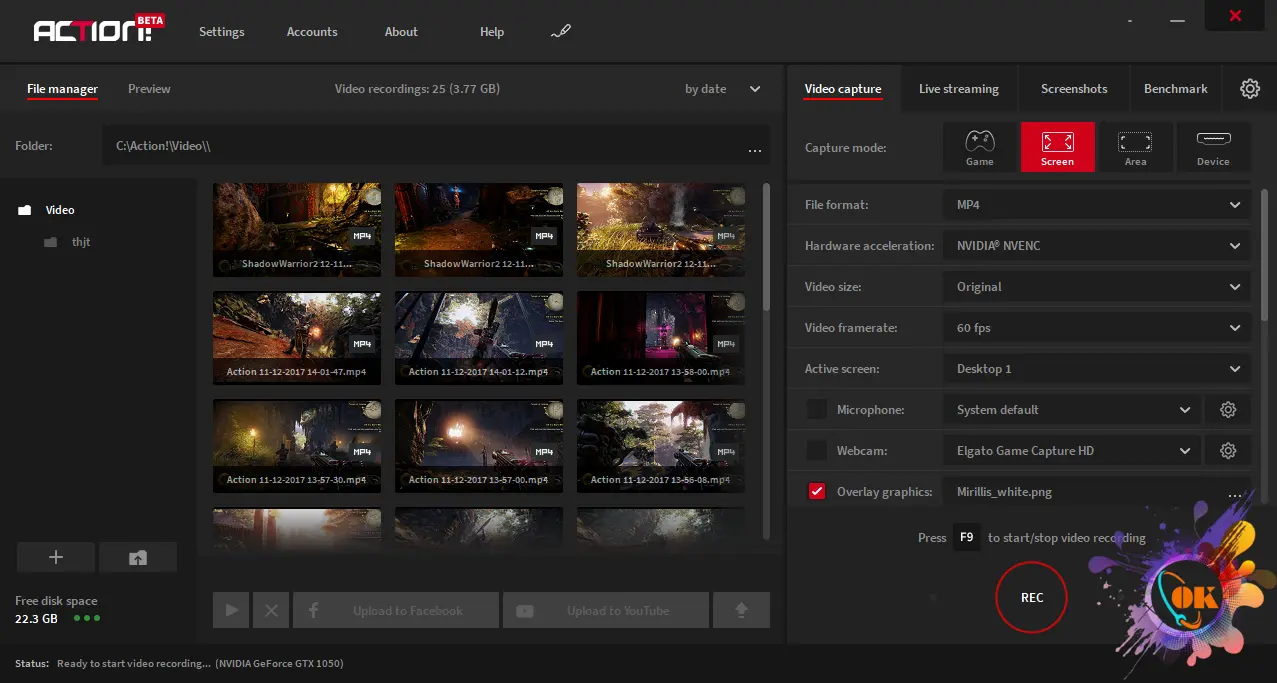
Task: Uncheck the Overlay graphics checkbox
Action: coord(817,492)
